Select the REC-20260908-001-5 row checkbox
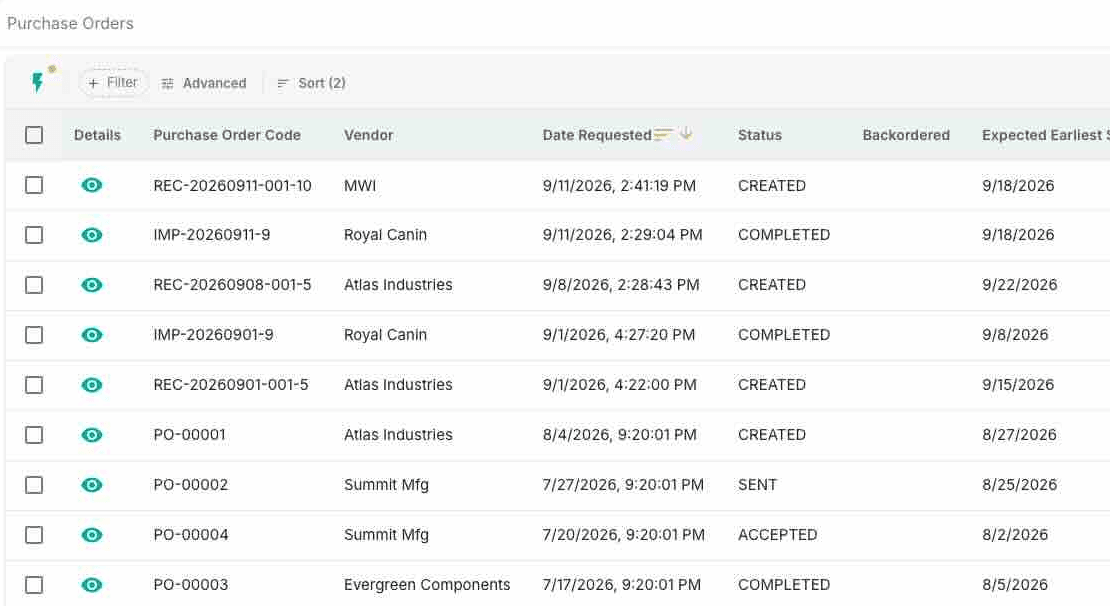 coord(34,285)
